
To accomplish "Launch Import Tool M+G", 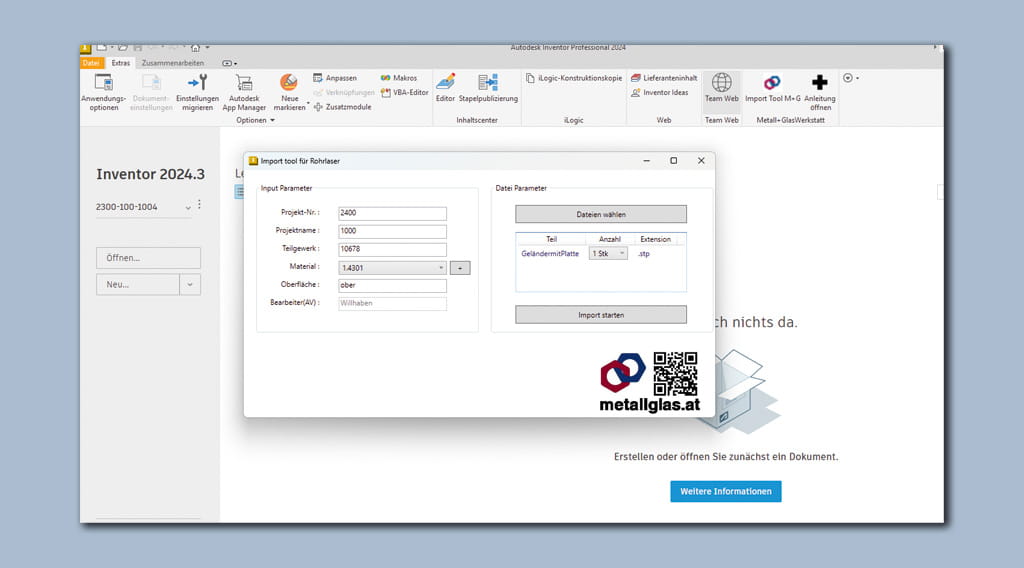I will pos(772,84).
